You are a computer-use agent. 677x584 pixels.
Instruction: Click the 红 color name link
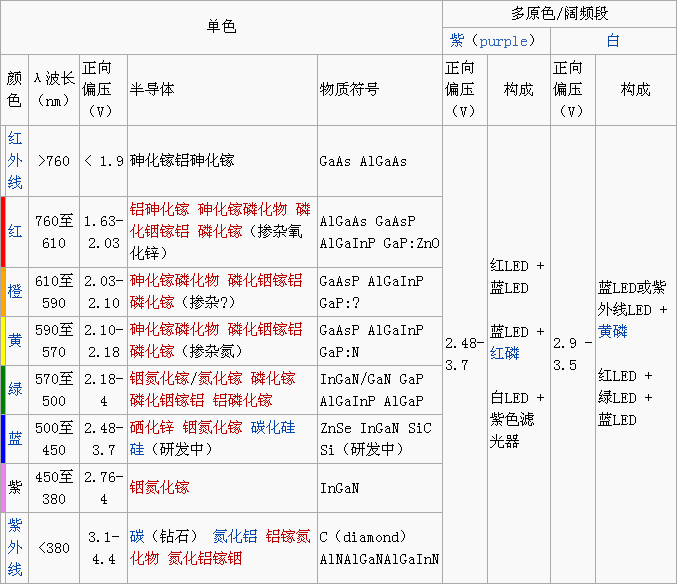click(x=15, y=231)
